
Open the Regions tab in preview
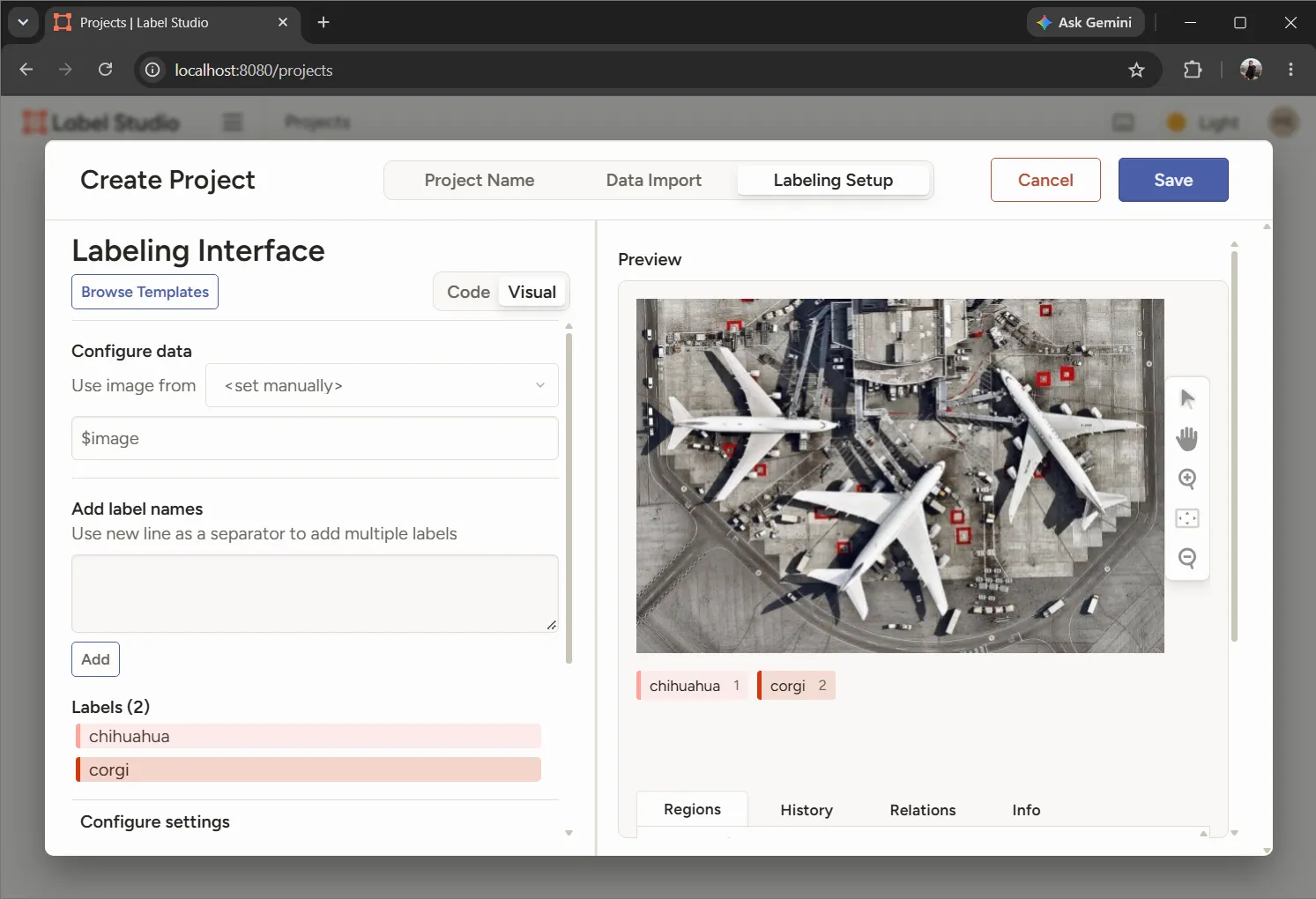click(692, 809)
